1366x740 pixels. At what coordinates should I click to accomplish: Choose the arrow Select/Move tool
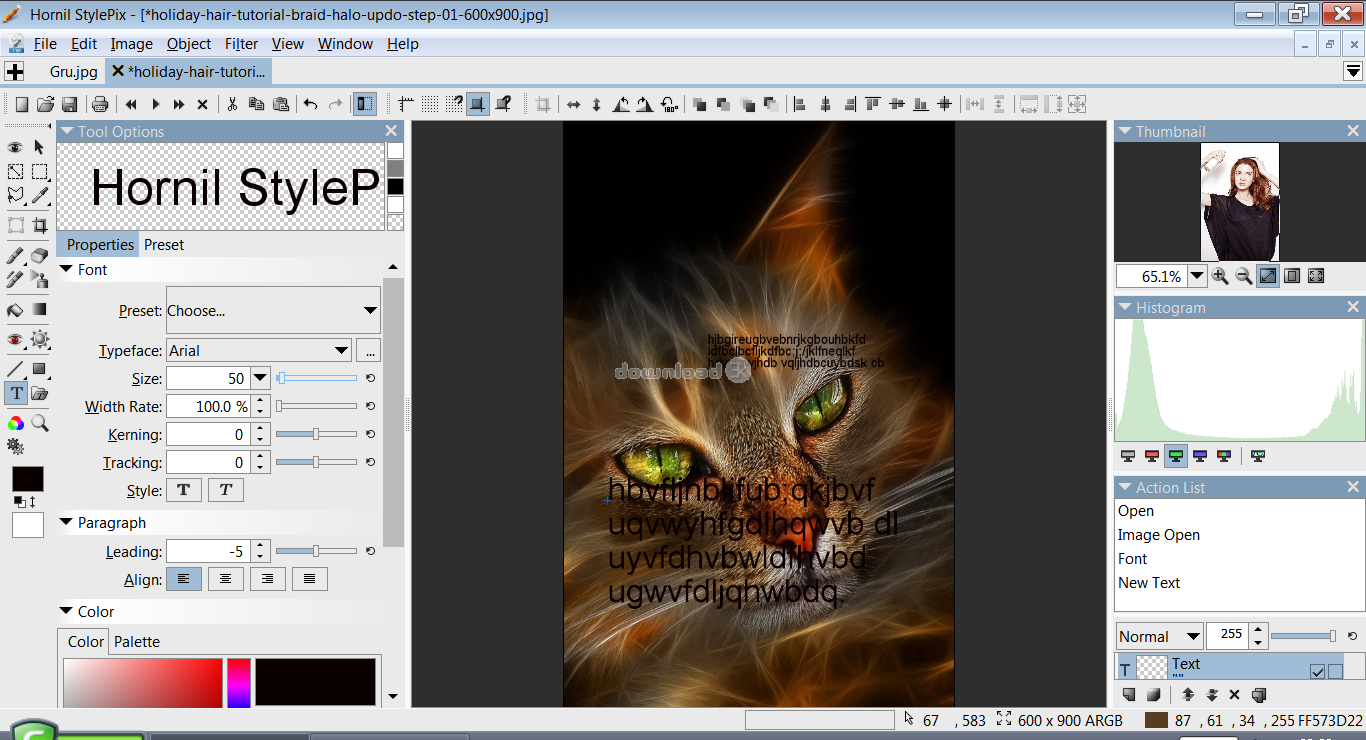coord(40,147)
